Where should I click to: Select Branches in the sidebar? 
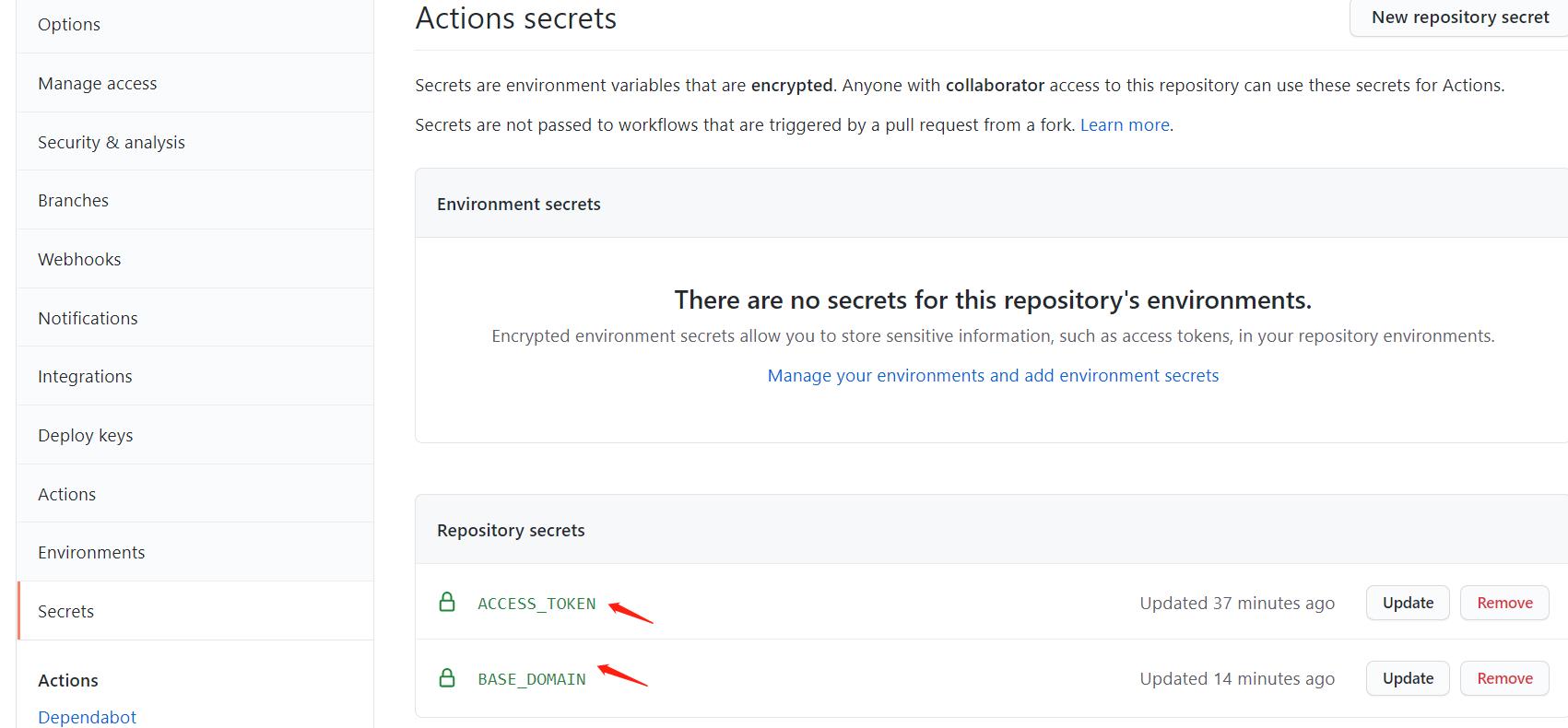point(74,201)
